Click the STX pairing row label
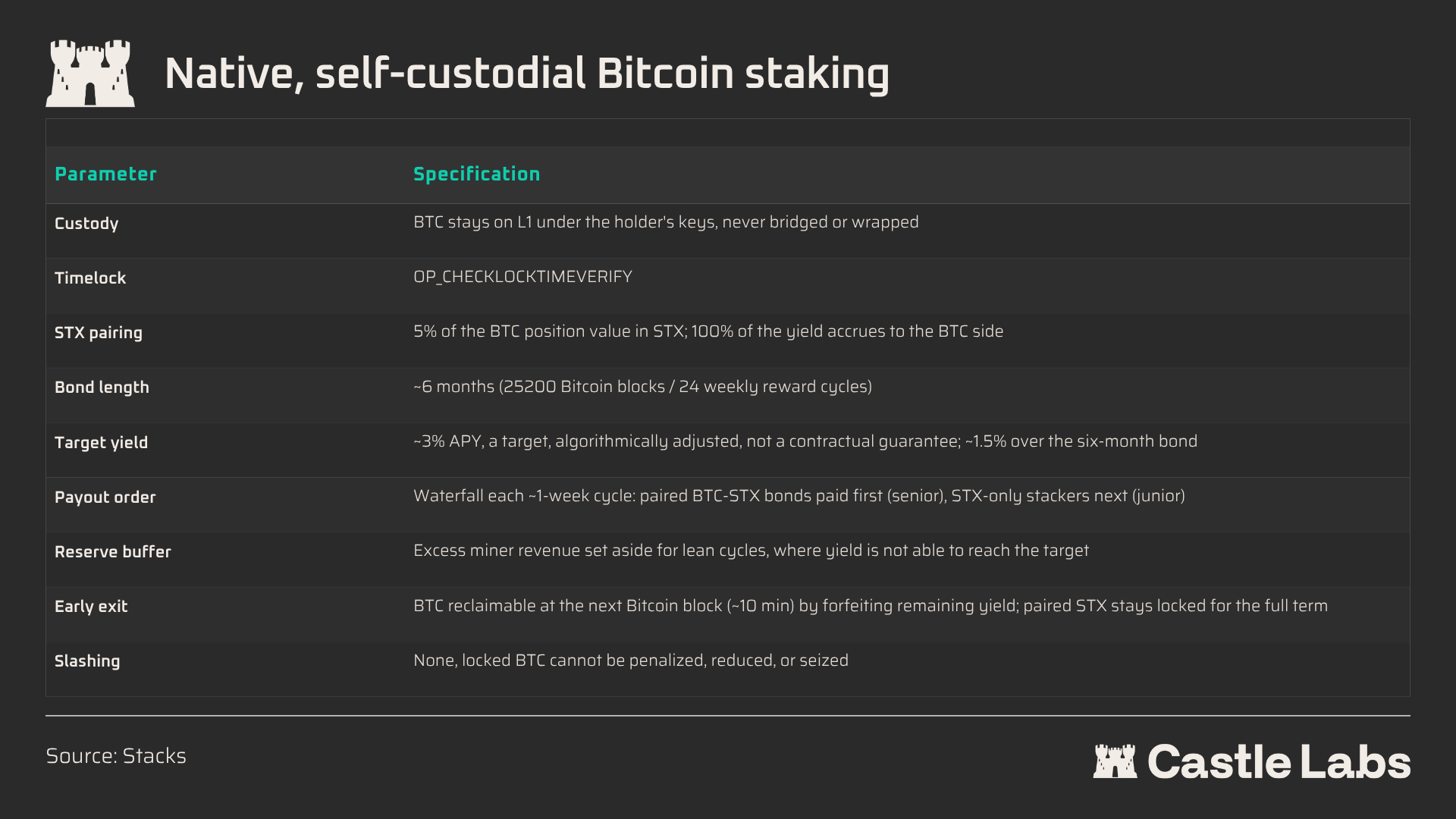Viewport: 1456px width, 819px height. pyautogui.click(x=99, y=333)
